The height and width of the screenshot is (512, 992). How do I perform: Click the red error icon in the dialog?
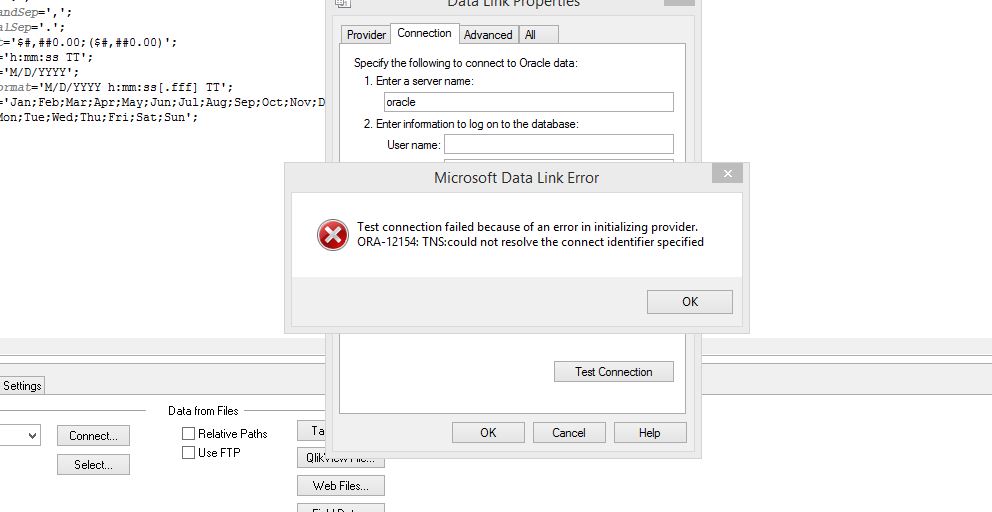332,235
